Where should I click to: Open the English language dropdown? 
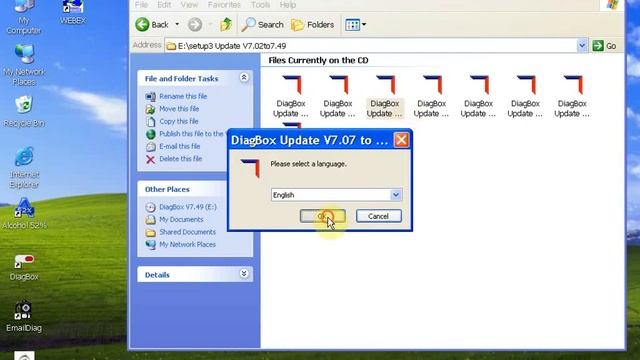(396, 195)
